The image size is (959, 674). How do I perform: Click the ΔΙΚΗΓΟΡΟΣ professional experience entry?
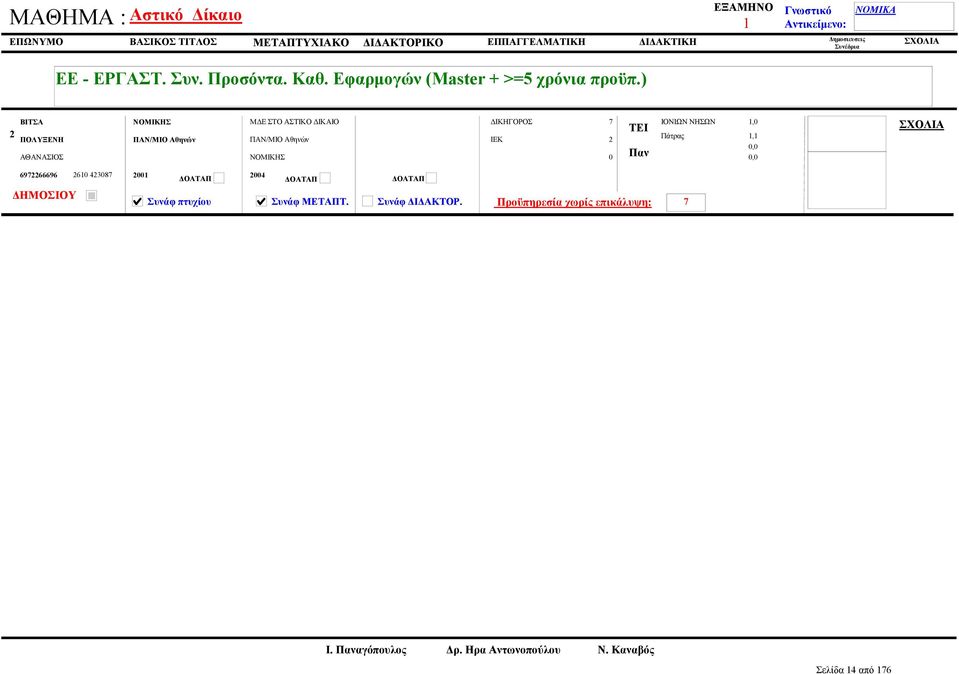point(511,122)
